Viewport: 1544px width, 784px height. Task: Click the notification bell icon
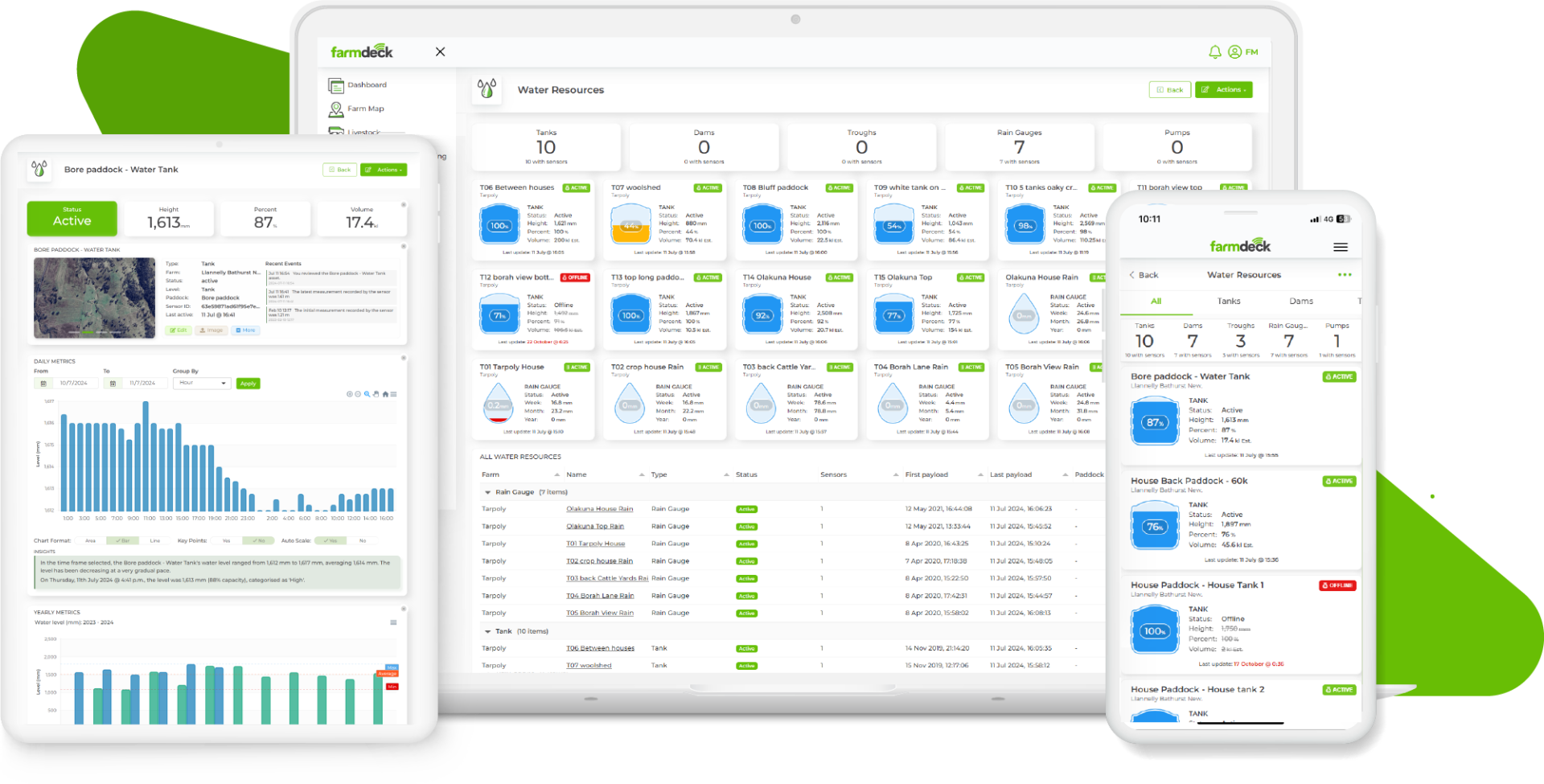[x=1214, y=52]
